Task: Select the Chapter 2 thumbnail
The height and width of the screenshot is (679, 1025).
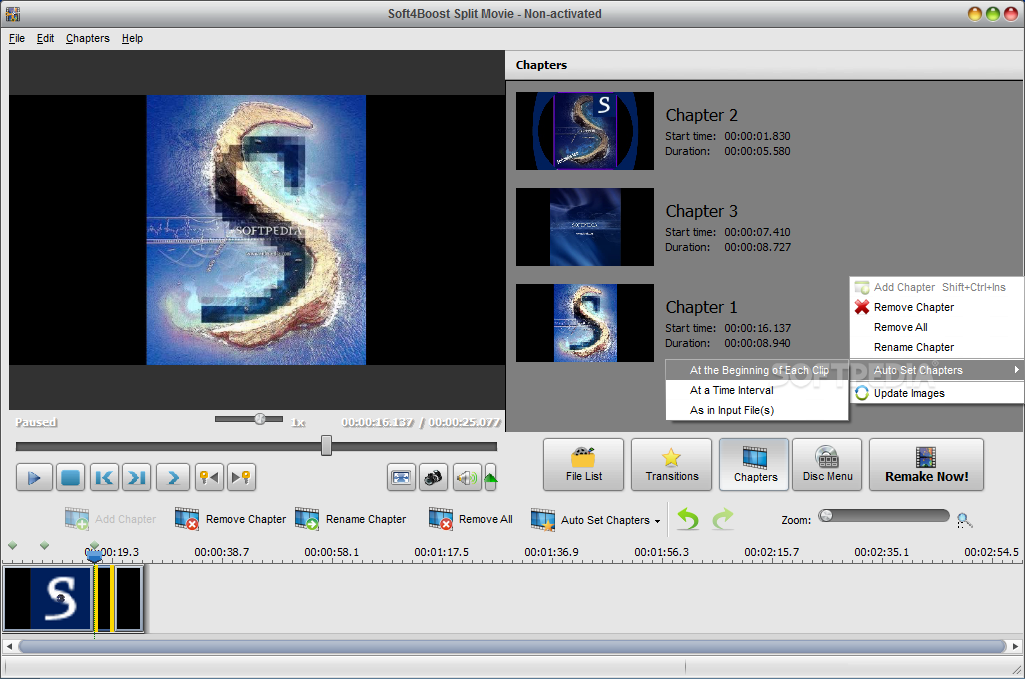Action: pyautogui.click(x=584, y=131)
